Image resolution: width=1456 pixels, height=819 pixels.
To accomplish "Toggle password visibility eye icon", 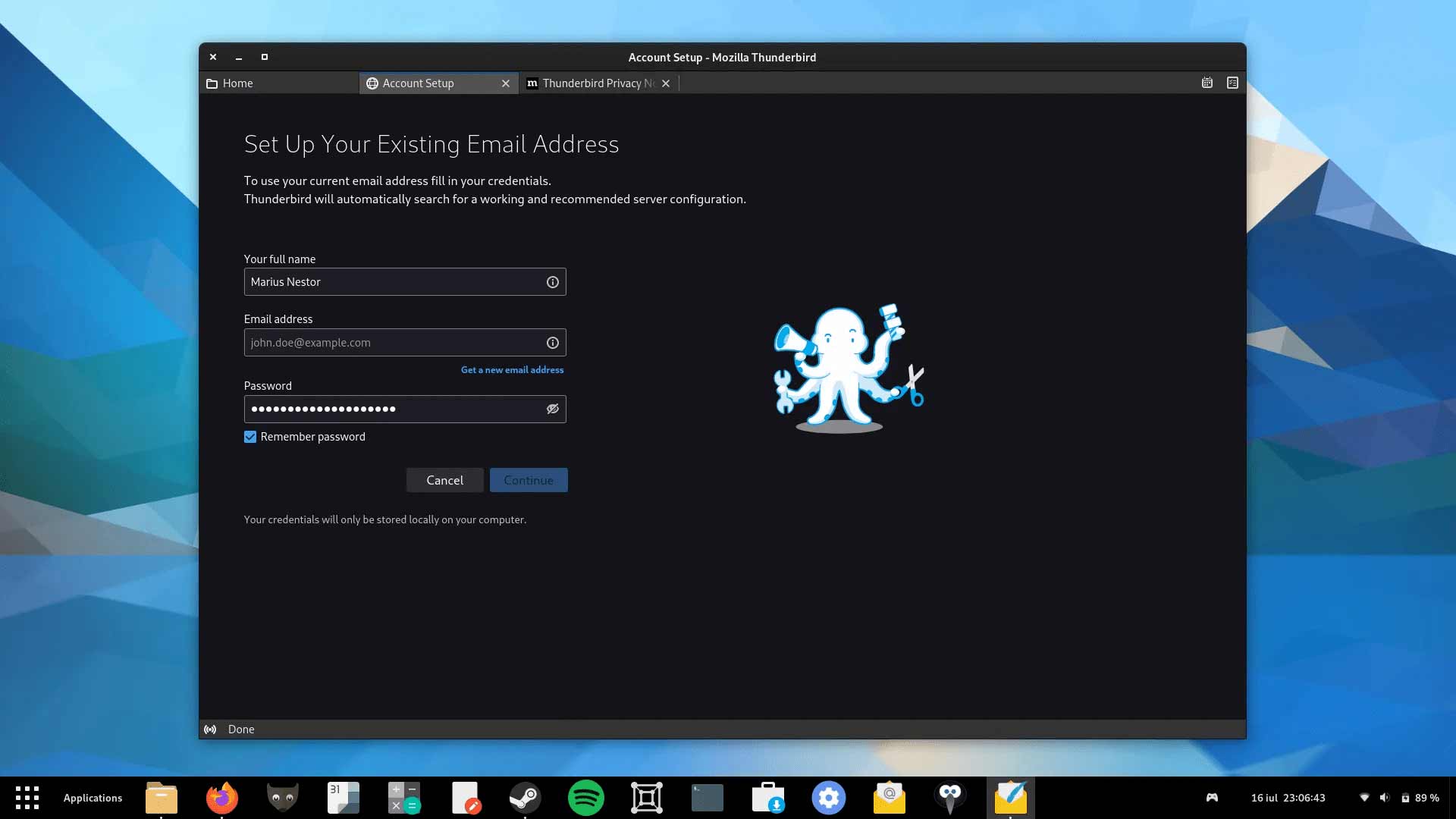I will coord(553,409).
